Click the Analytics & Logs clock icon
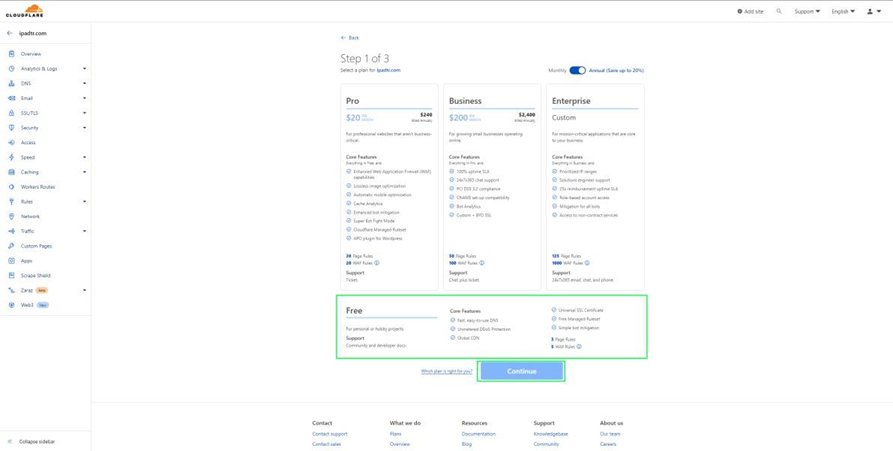 click(x=11, y=68)
